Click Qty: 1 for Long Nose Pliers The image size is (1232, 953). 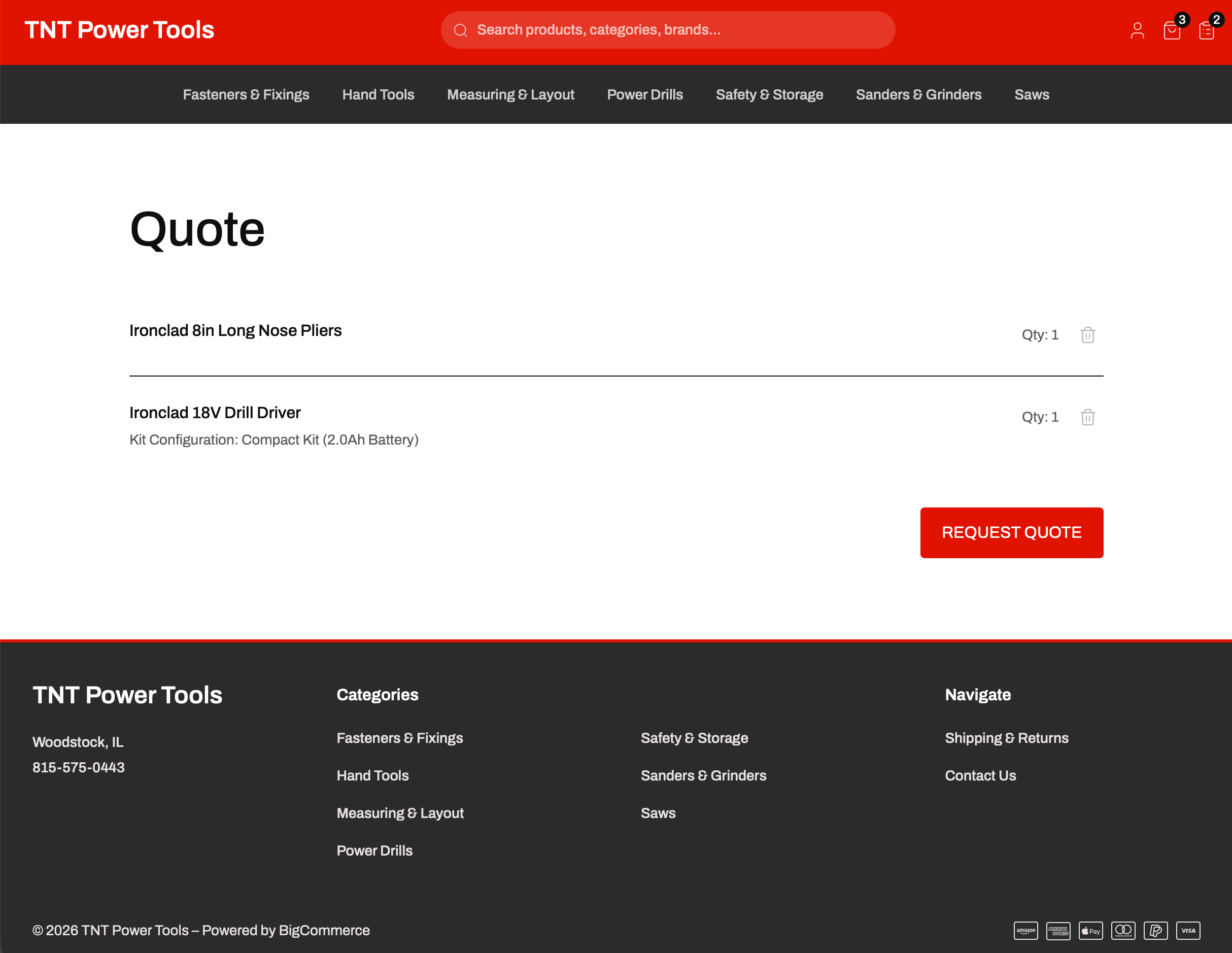pos(1040,334)
